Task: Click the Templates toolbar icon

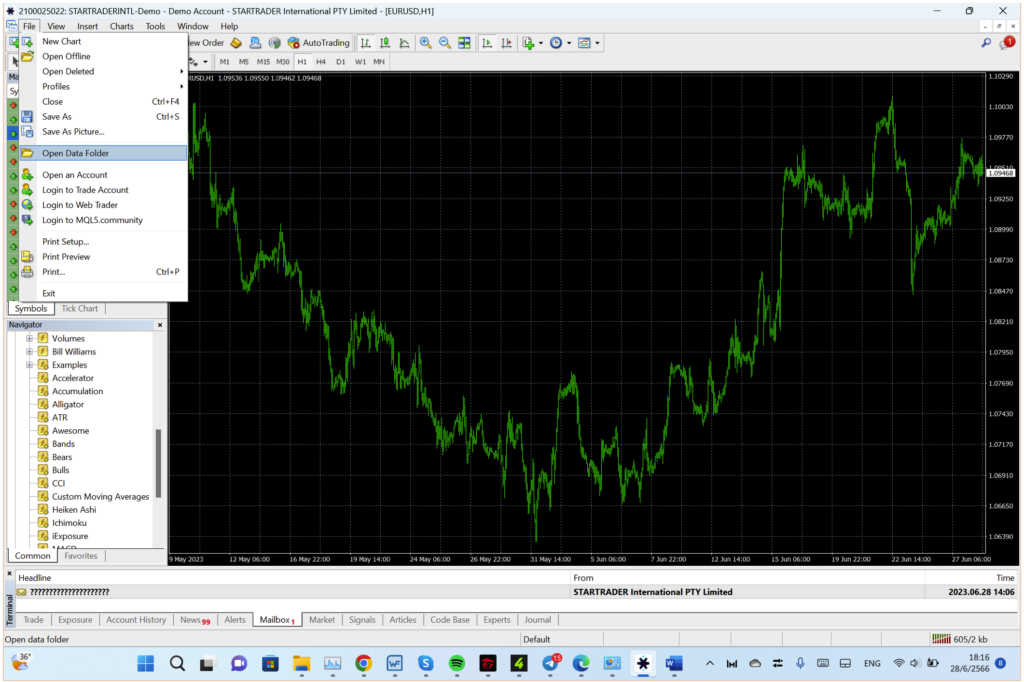Action: (584, 43)
